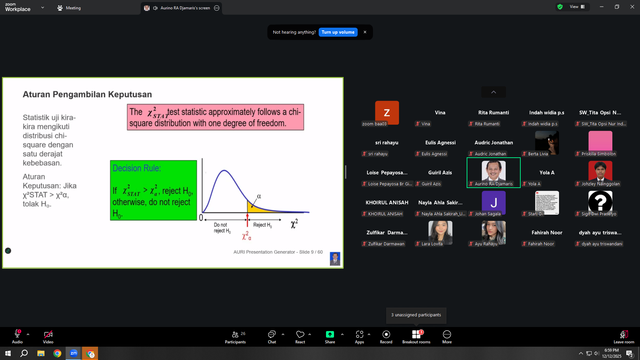Click the presenter photo on slide corner
The height and width of the screenshot is (360, 640).
(335, 259)
